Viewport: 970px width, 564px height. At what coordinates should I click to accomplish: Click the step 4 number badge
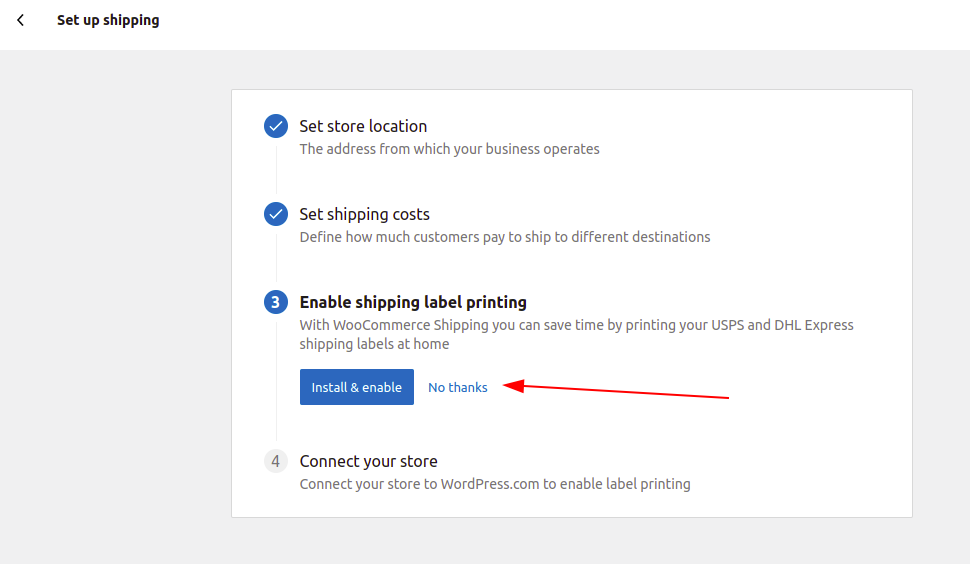(276, 461)
